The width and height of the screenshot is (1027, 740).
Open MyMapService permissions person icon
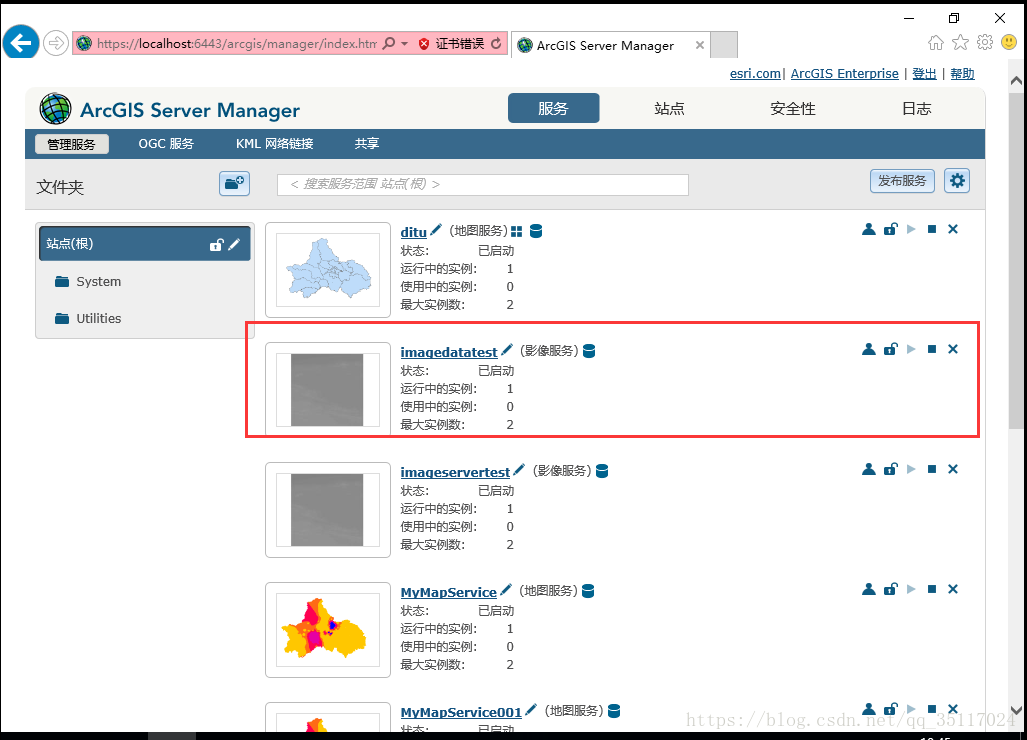point(868,589)
